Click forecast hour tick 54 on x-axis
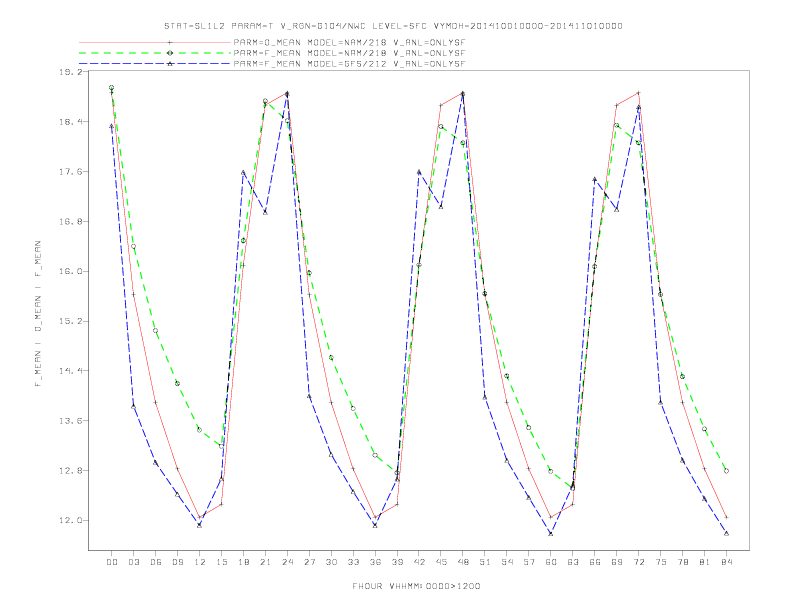Screen dimensions: 792x612 click(507, 562)
